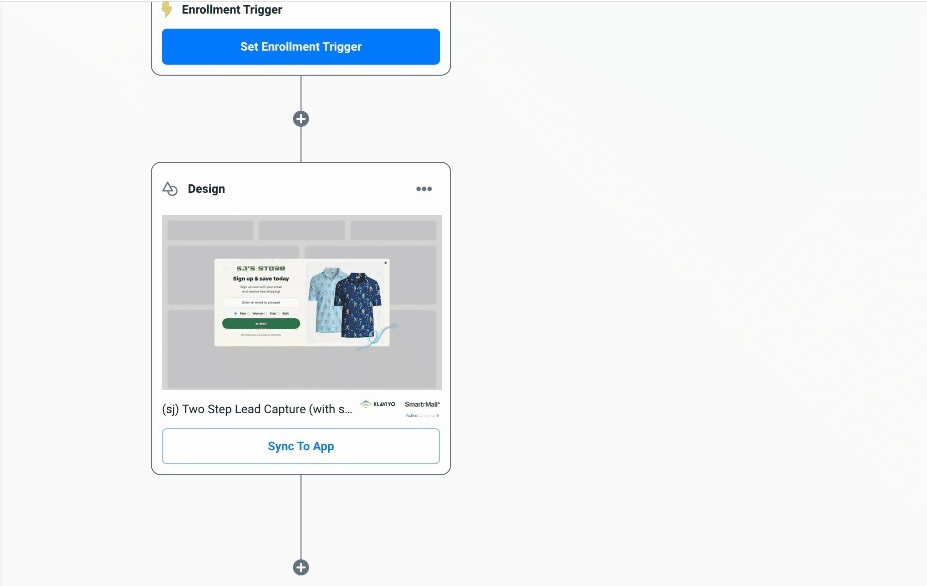Click the green submit button in preview
Screen dimensions: 927x586
[x=261, y=324]
